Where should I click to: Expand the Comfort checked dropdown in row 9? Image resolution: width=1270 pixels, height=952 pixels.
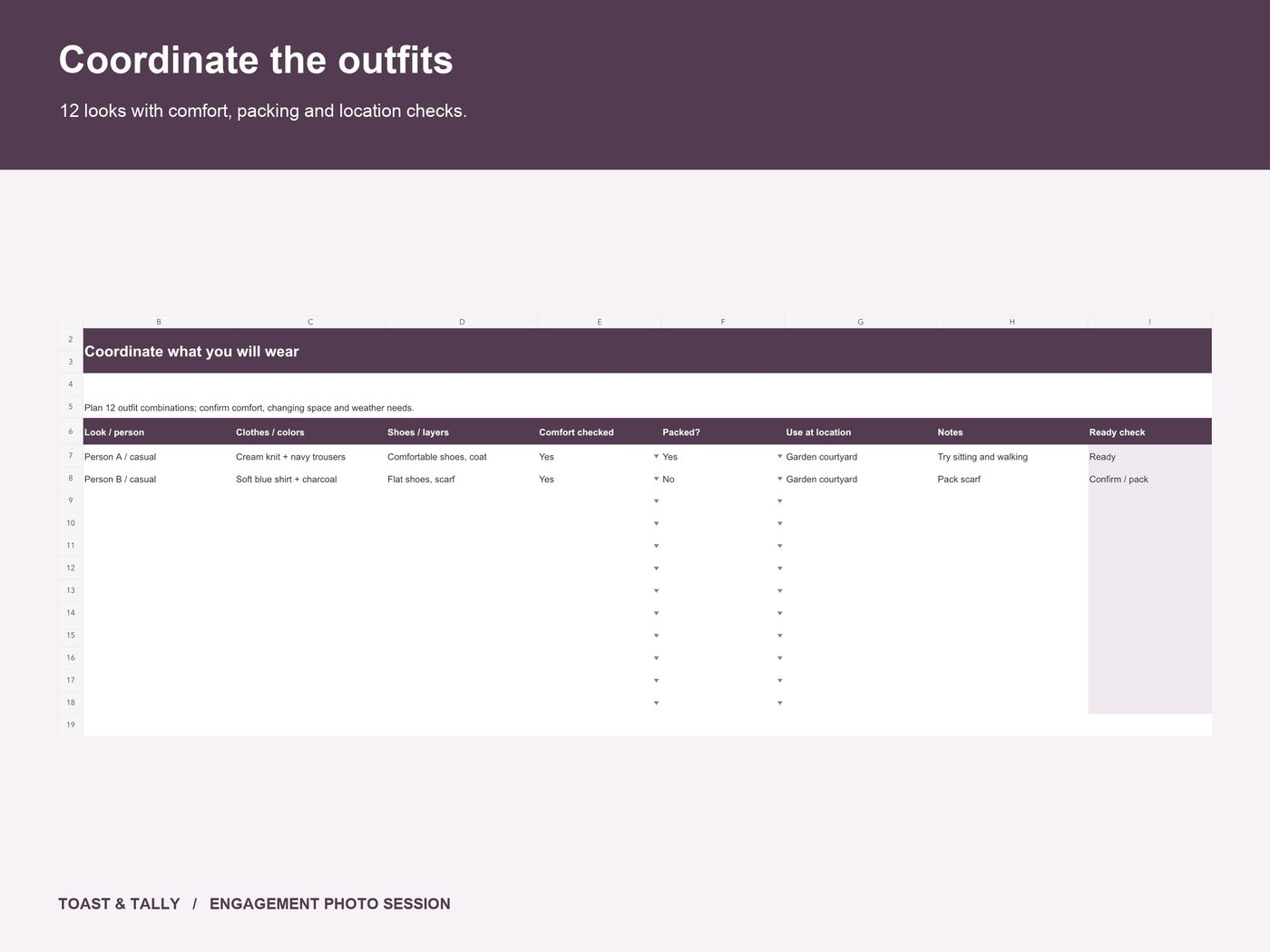pyautogui.click(x=656, y=501)
